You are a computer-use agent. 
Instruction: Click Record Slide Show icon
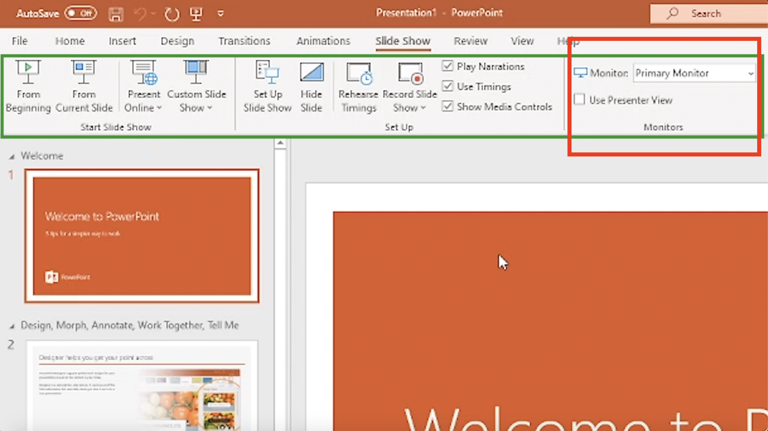pos(410,73)
